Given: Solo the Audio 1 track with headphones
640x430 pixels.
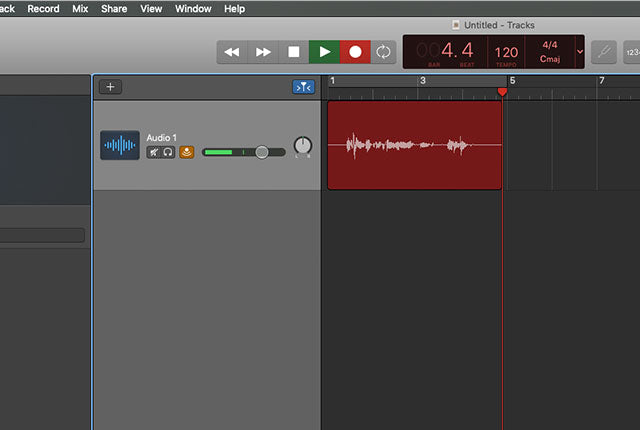Looking at the screenshot, I should tap(168, 152).
